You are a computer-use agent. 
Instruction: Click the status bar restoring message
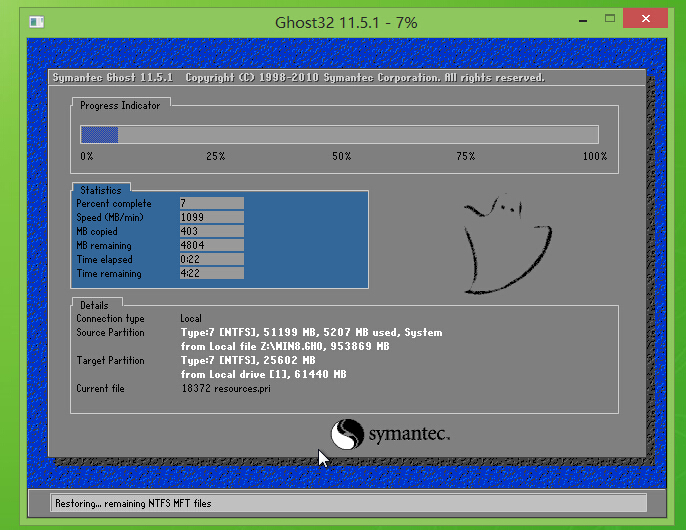(x=134, y=503)
